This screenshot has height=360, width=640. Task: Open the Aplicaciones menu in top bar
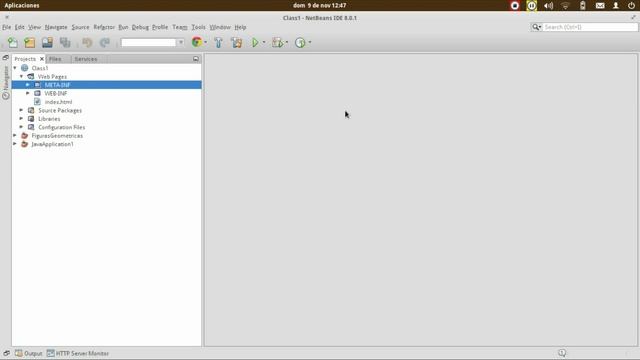pyautogui.click(x=22, y=5)
